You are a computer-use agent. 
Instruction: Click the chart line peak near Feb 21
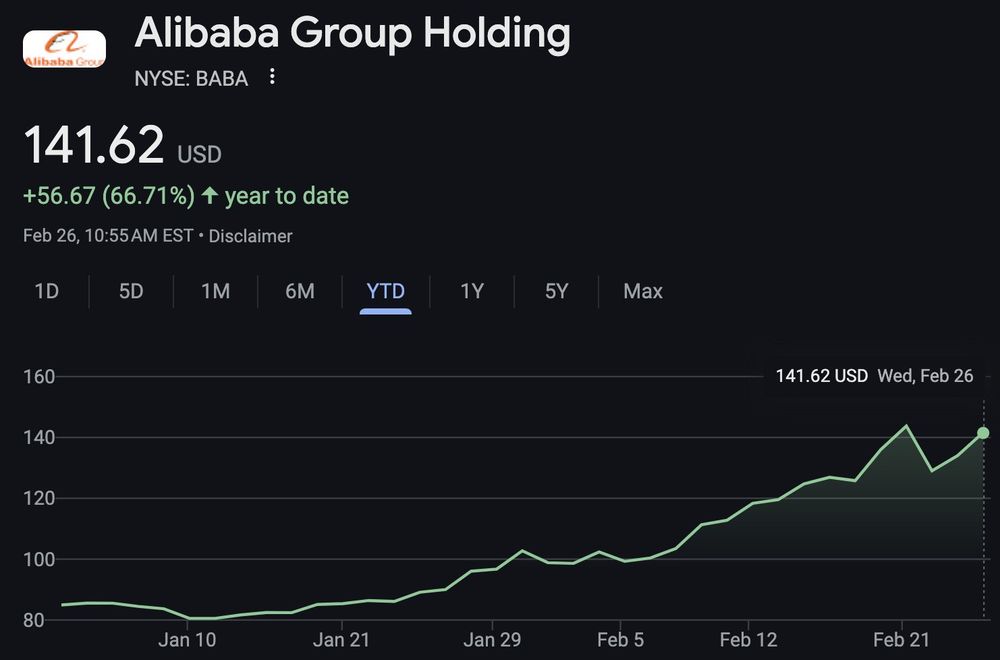[907, 426]
